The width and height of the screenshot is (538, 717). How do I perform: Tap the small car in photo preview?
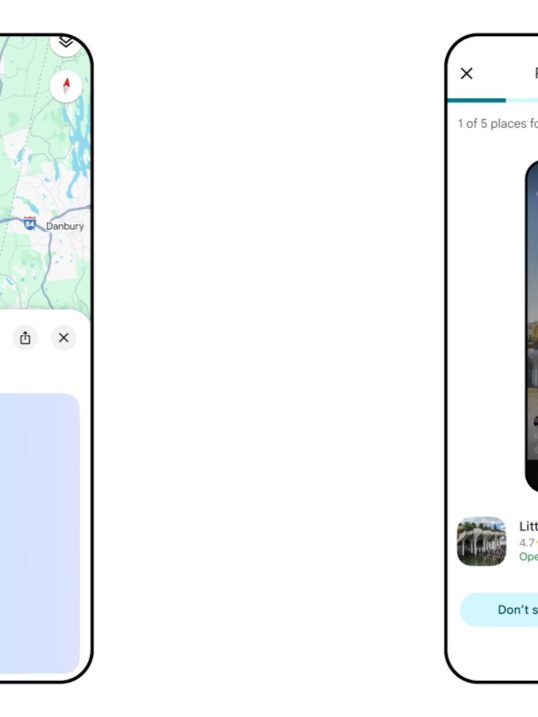tap(535, 421)
